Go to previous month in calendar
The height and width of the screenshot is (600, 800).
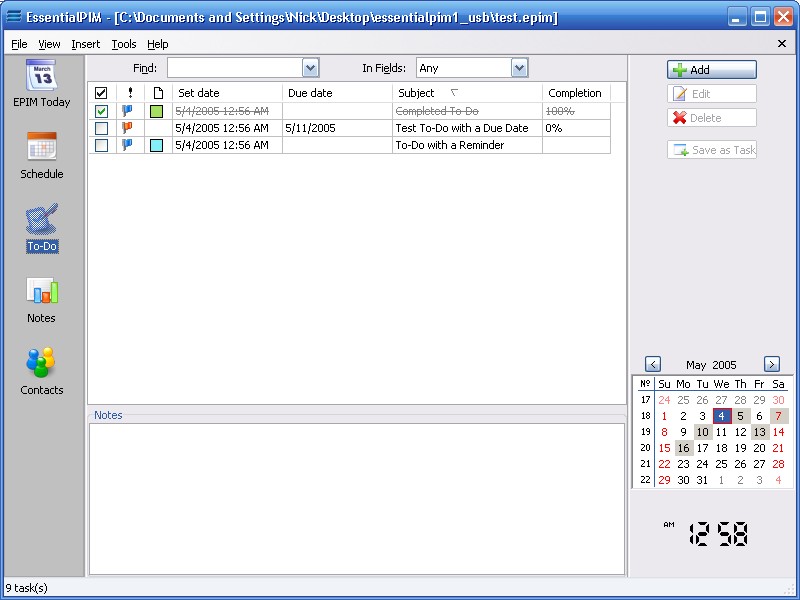pyautogui.click(x=653, y=364)
